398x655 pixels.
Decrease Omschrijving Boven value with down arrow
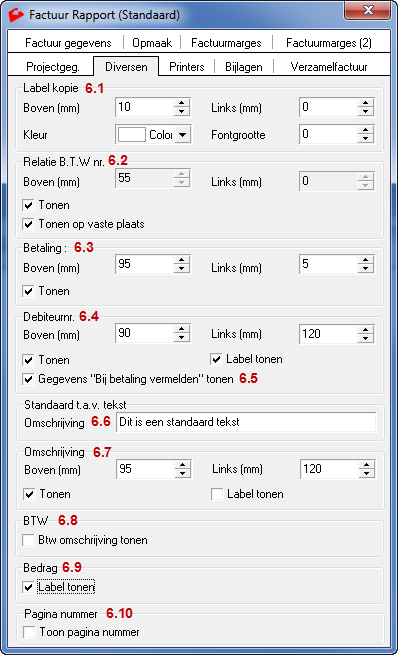click(x=183, y=473)
